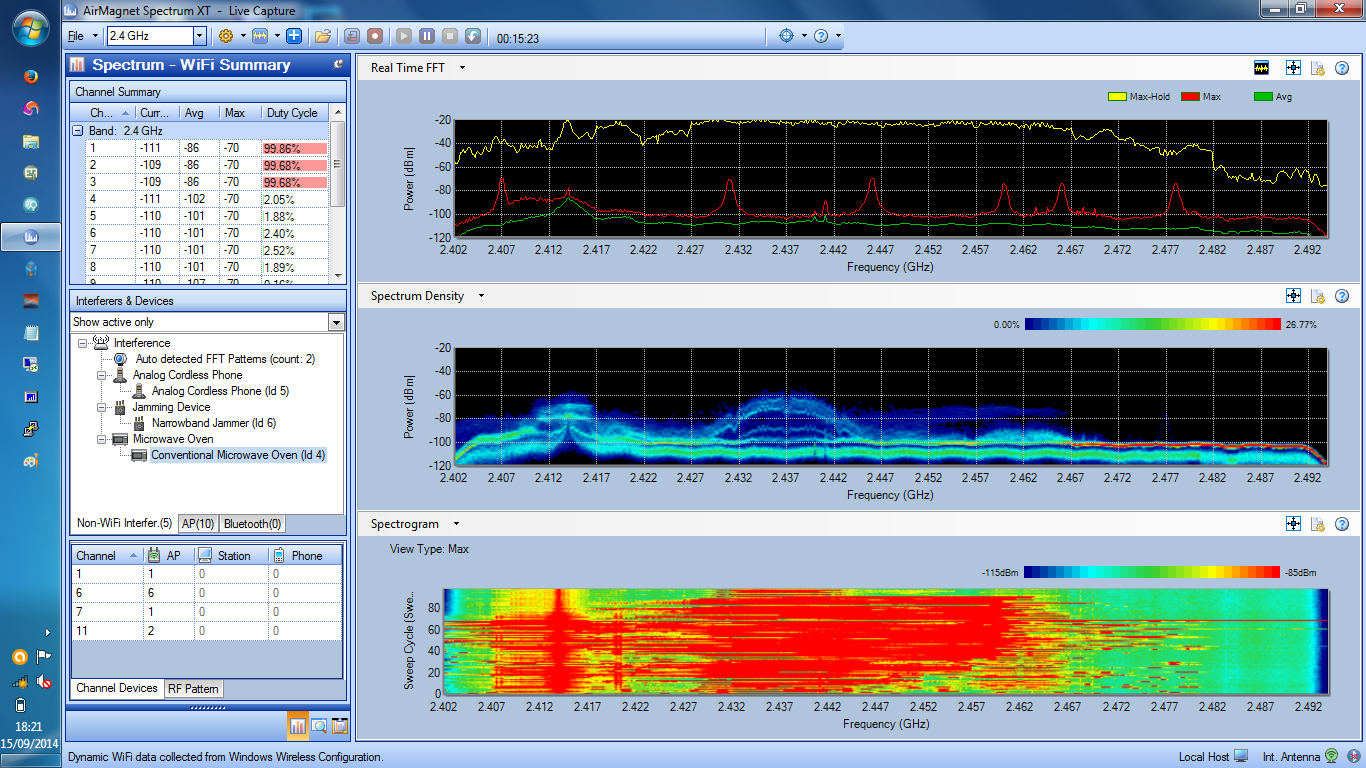This screenshot has height=768, width=1366.
Task: Switch to the AP(10) tab
Action: 198,523
